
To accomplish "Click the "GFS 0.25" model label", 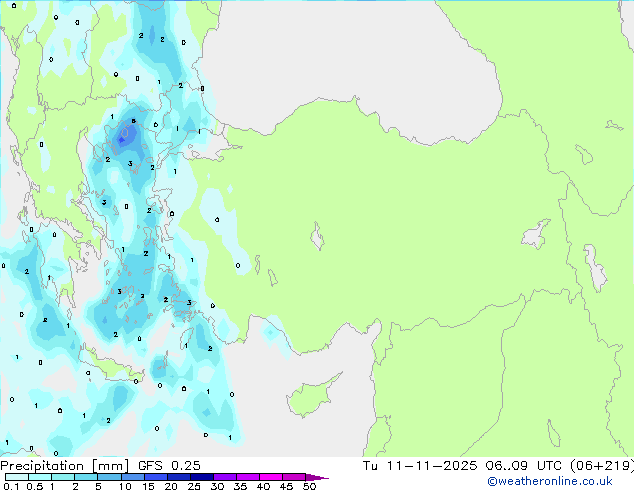I will [169, 466].
